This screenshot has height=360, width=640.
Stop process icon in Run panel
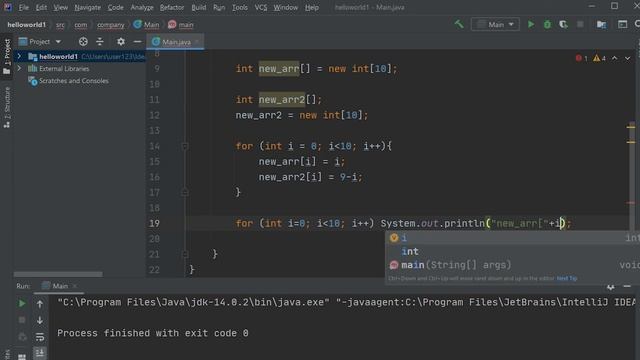tap(22, 320)
